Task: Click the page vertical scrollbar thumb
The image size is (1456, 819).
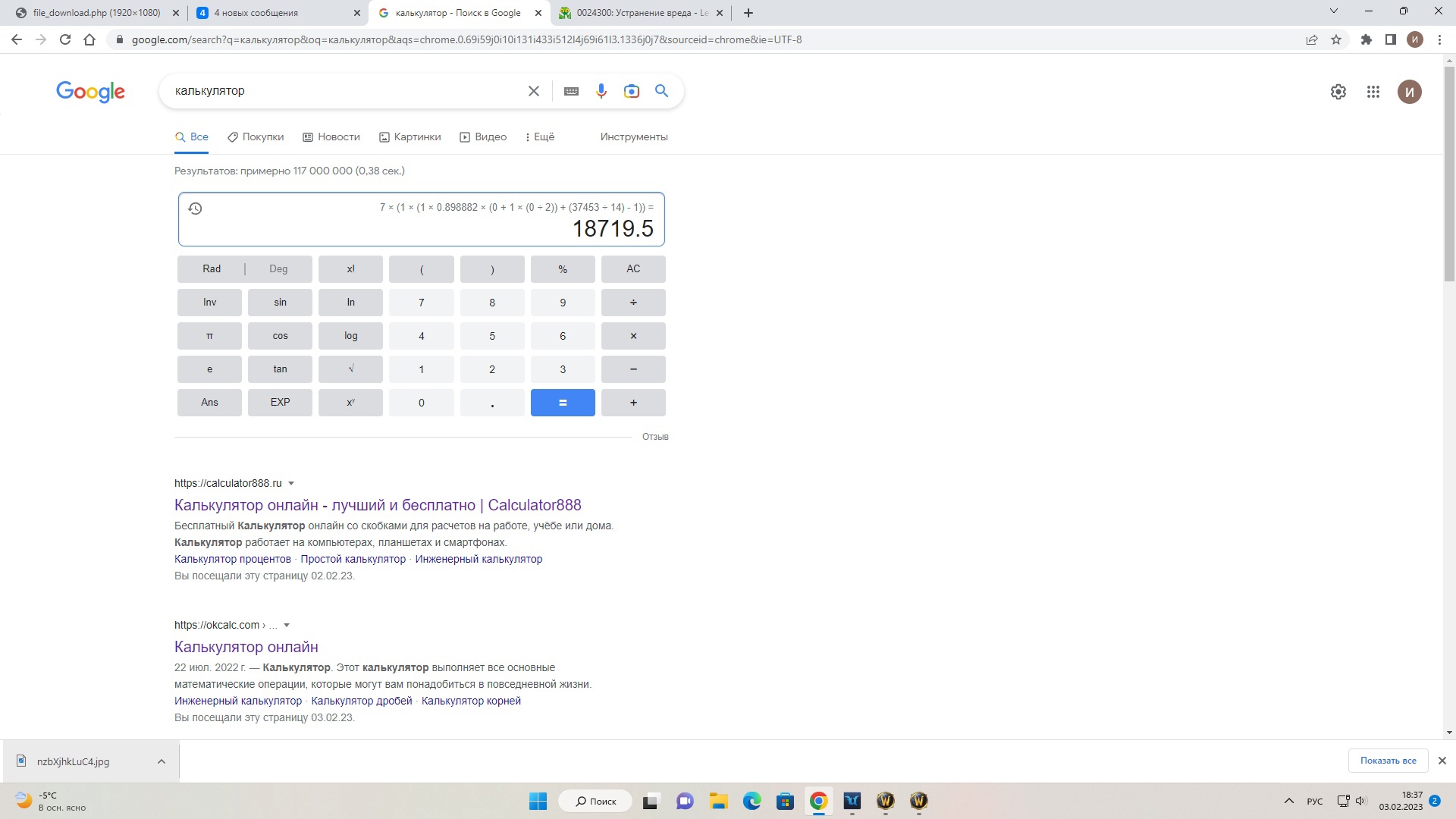Action: (x=1449, y=174)
